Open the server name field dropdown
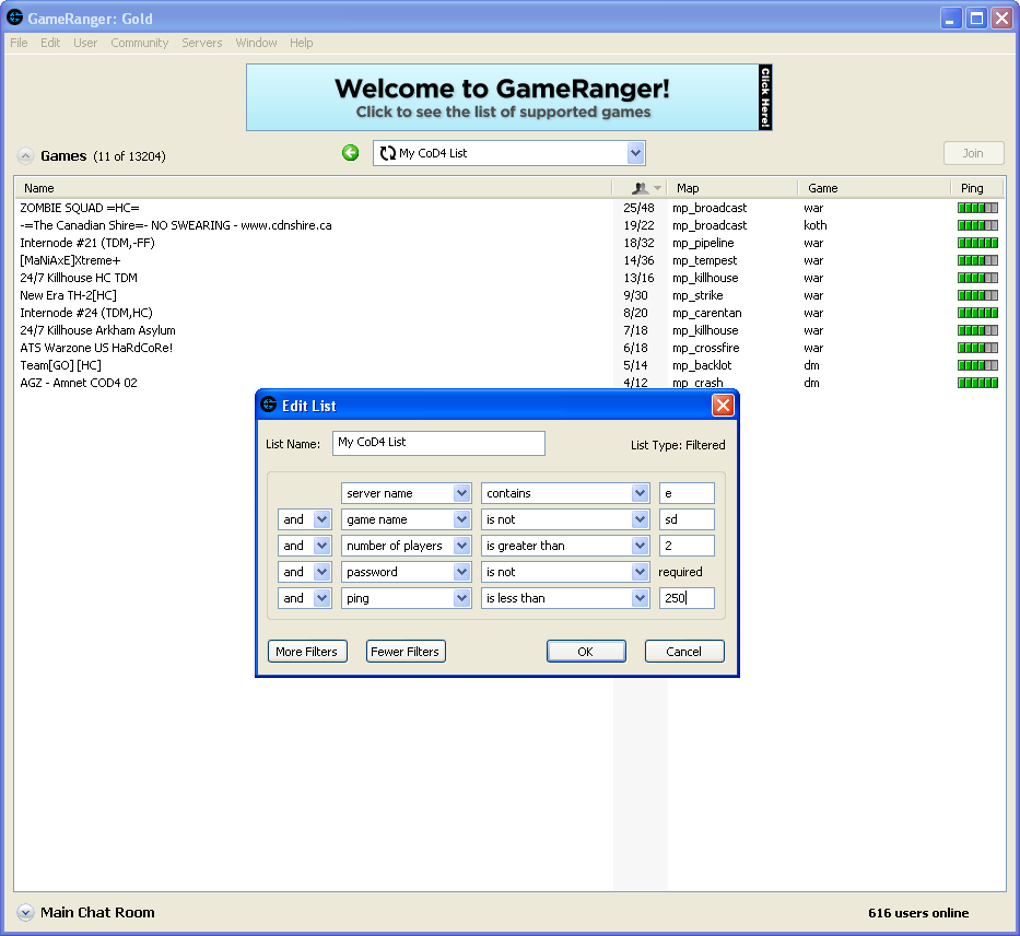1020x936 pixels. (x=462, y=493)
